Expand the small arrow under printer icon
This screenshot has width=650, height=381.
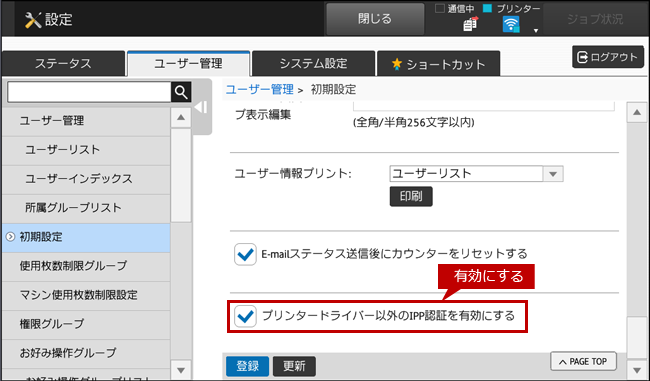(x=536, y=31)
